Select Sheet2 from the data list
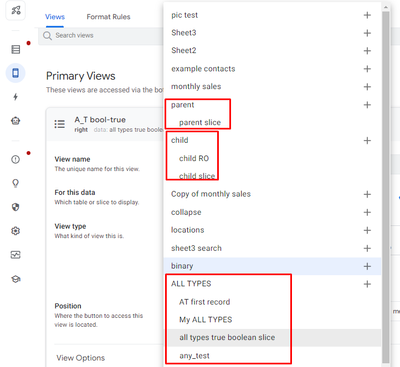The width and height of the screenshot is (400, 367). click(184, 50)
